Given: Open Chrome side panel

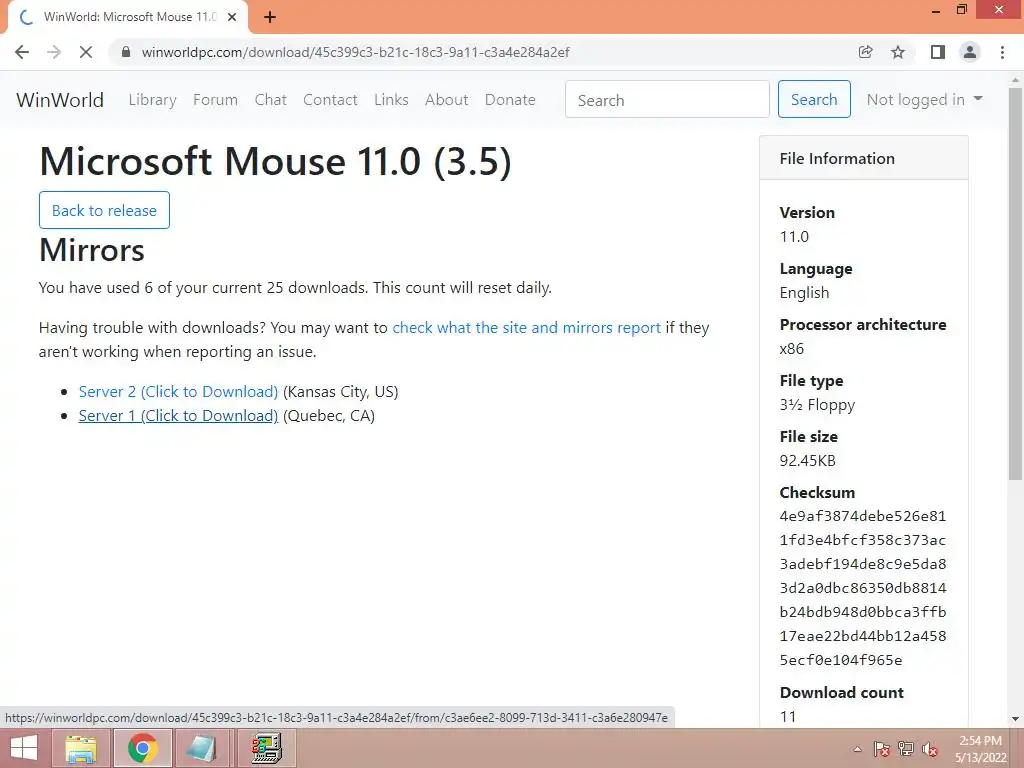Looking at the screenshot, I should 938,52.
